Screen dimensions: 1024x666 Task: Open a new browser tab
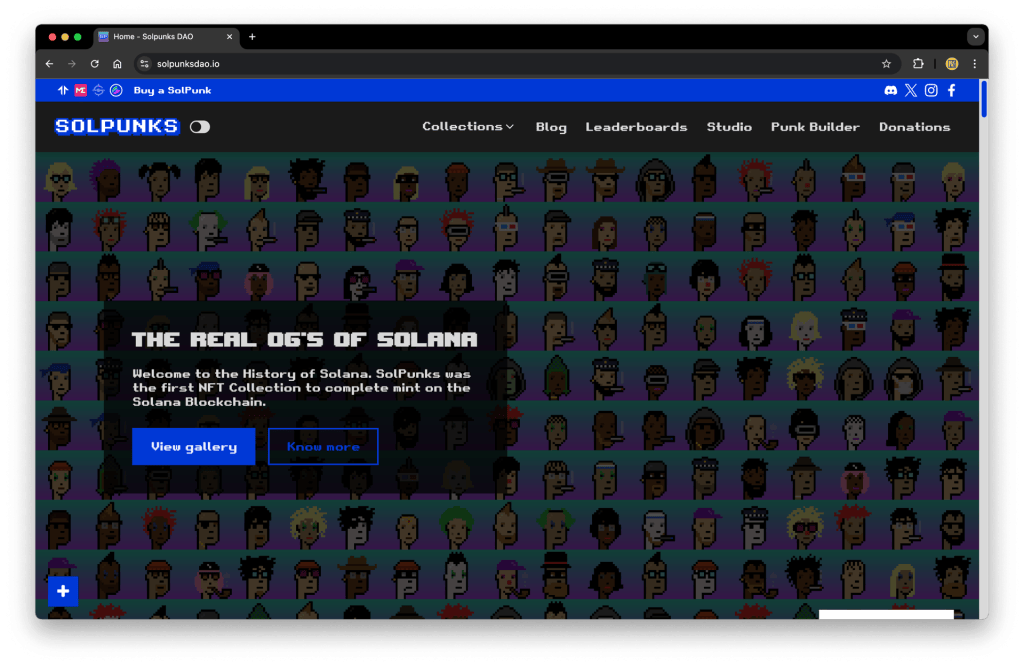tap(252, 37)
